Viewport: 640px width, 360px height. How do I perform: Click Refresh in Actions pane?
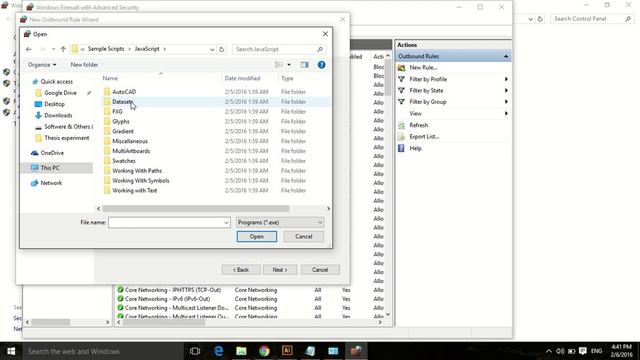418,125
